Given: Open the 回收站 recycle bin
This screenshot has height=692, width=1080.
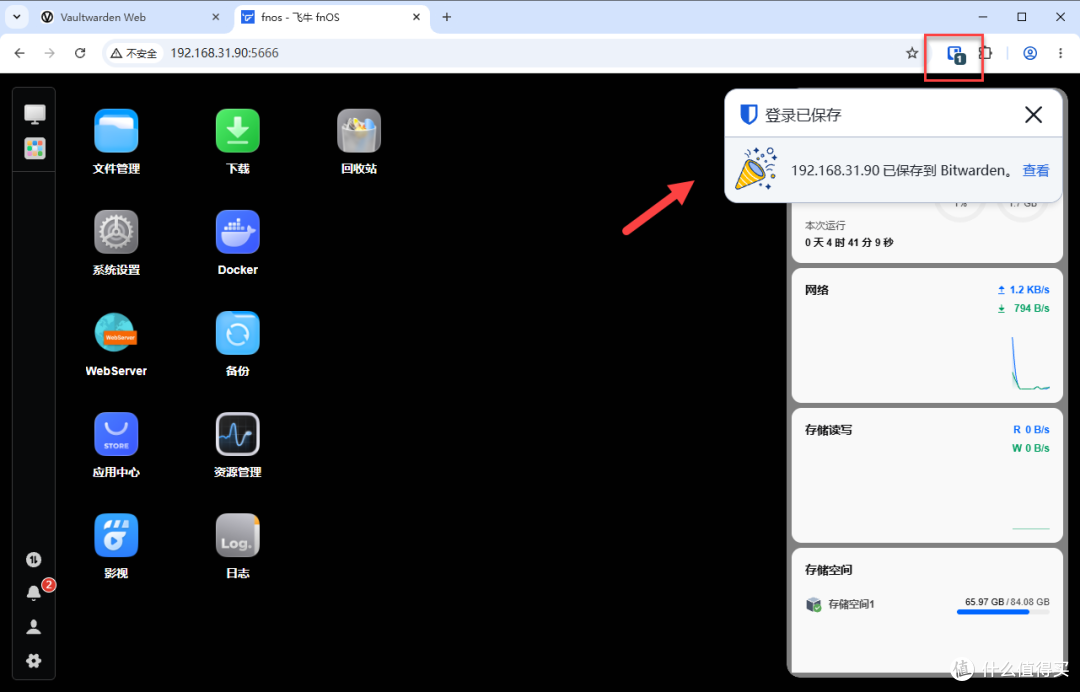Looking at the screenshot, I should coord(359,131).
